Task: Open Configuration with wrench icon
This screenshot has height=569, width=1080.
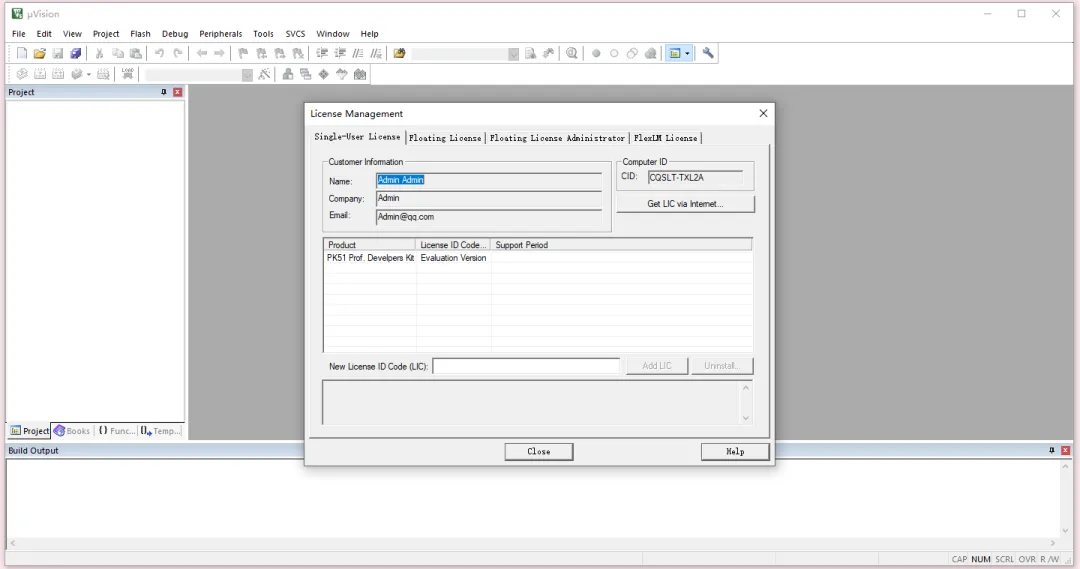Action: pyautogui.click(x=708, y=54)
